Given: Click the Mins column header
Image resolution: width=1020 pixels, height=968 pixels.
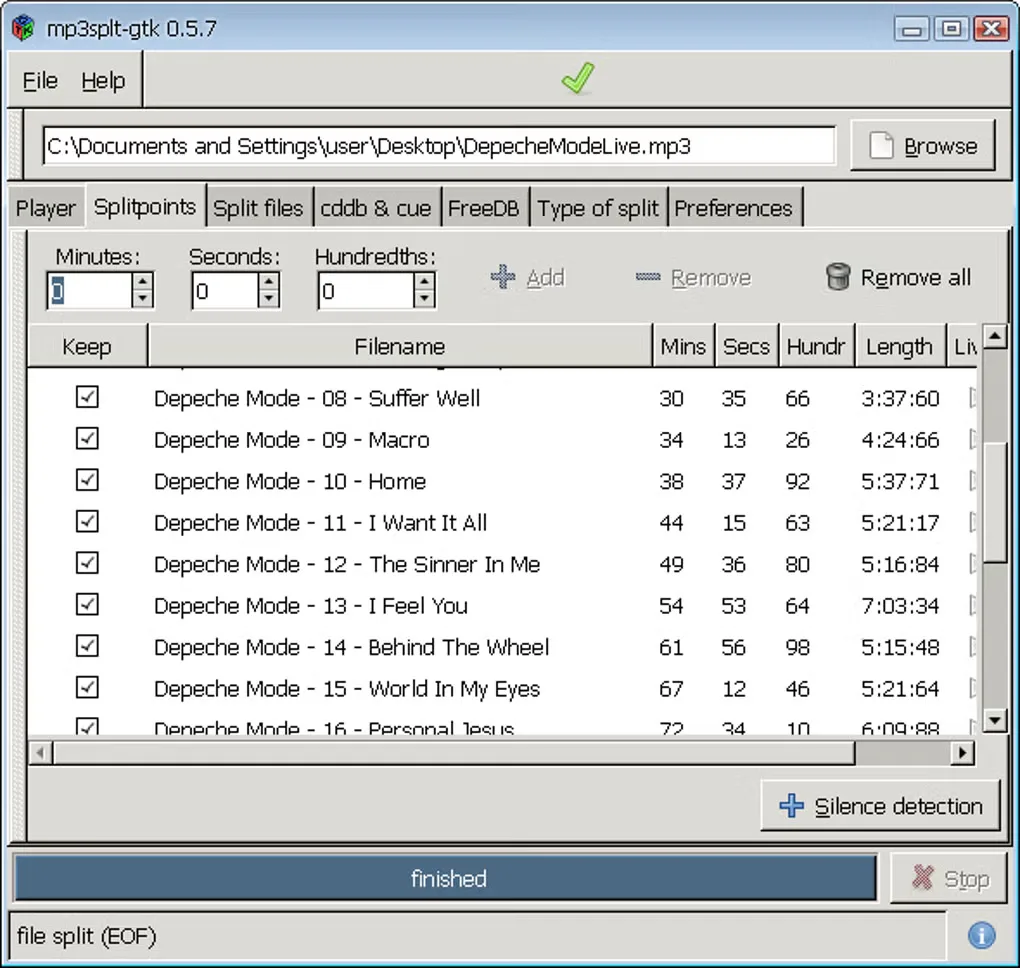Looking at the screenshot, I should [x=683, y=346].
